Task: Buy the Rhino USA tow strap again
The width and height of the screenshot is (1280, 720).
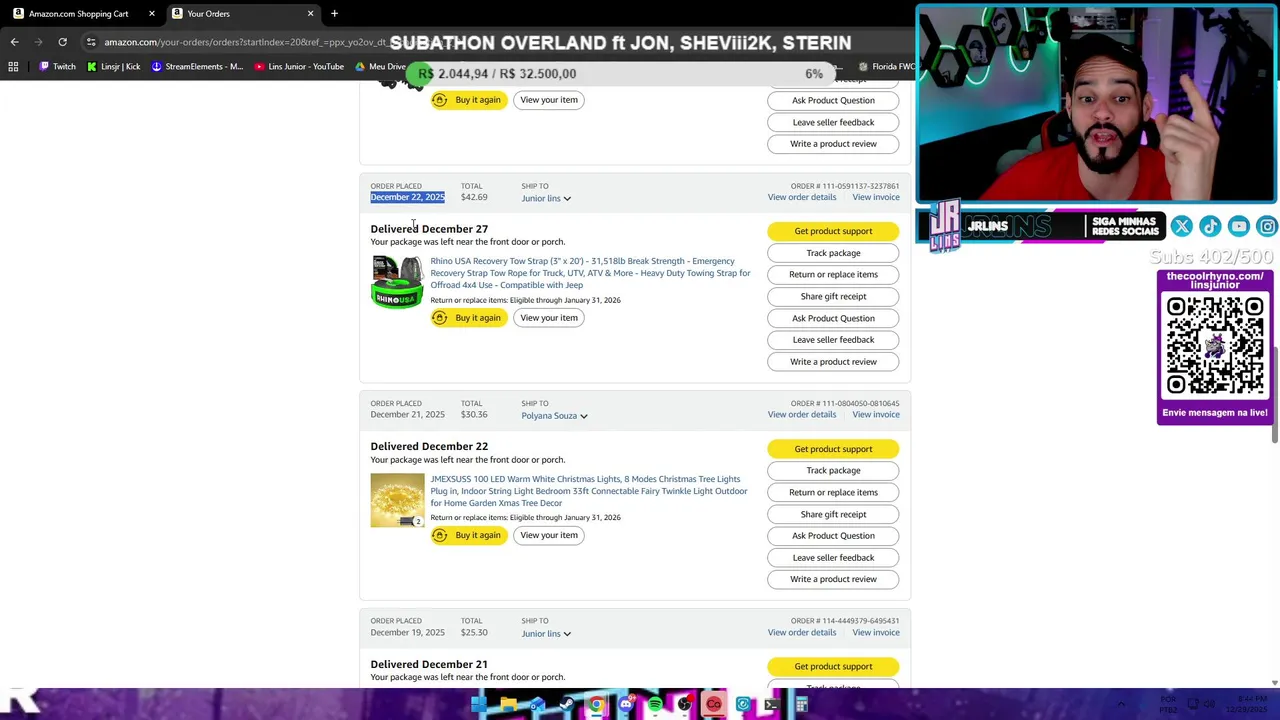Action: coord(467,318)
